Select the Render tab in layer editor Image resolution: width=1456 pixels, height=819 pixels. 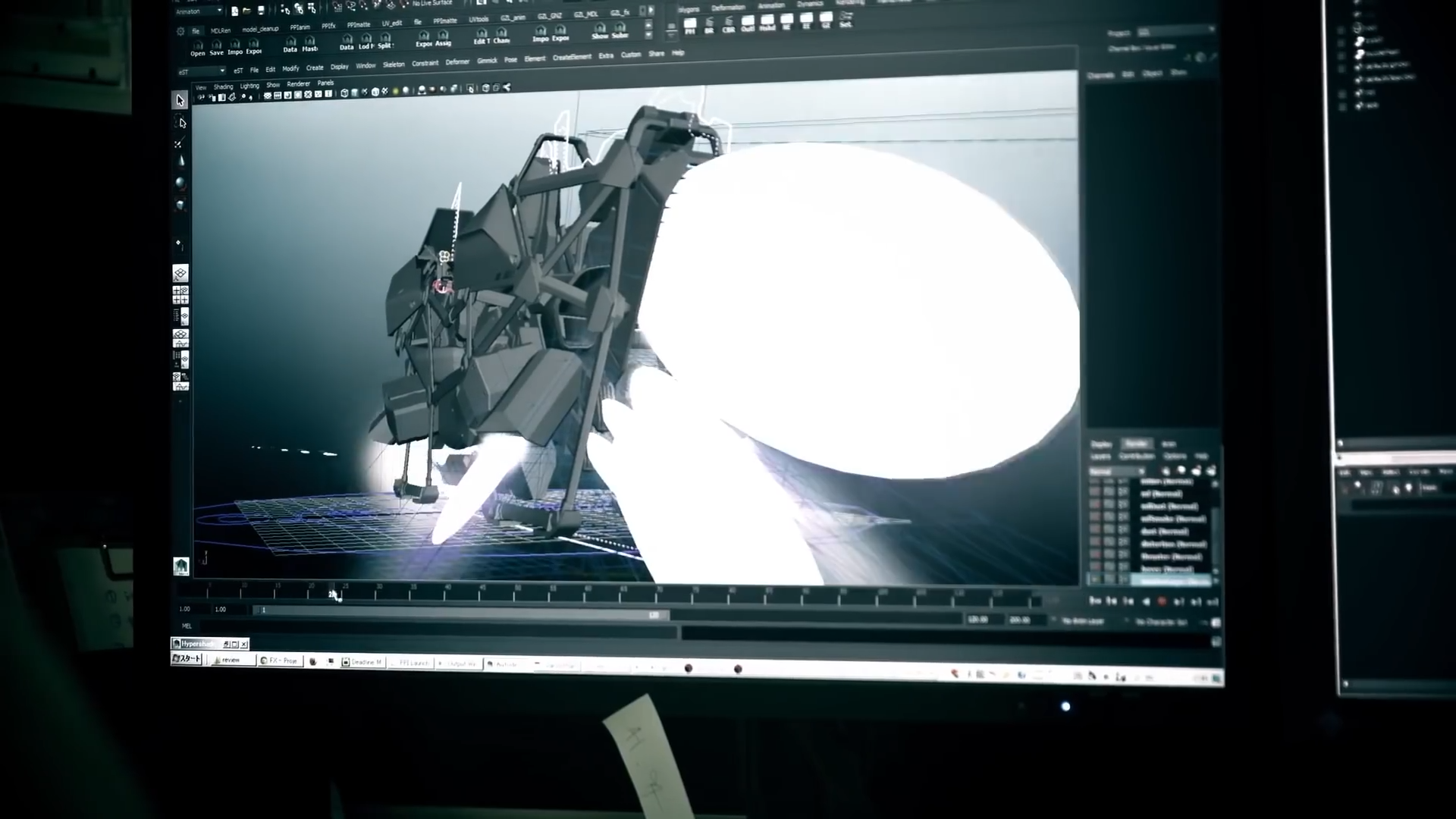(1136, 444)
